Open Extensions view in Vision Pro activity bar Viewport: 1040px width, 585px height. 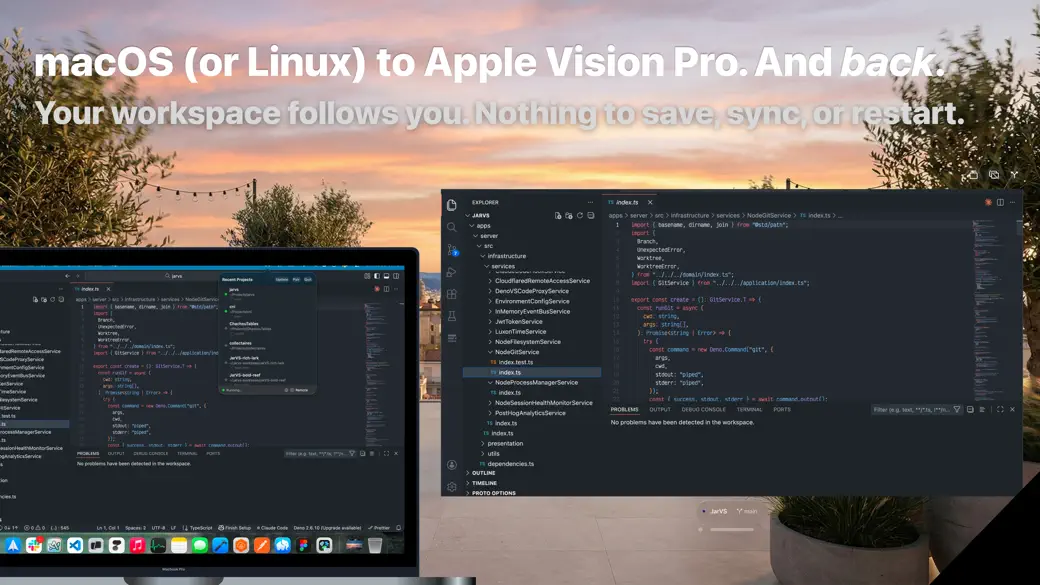(452, 294)
